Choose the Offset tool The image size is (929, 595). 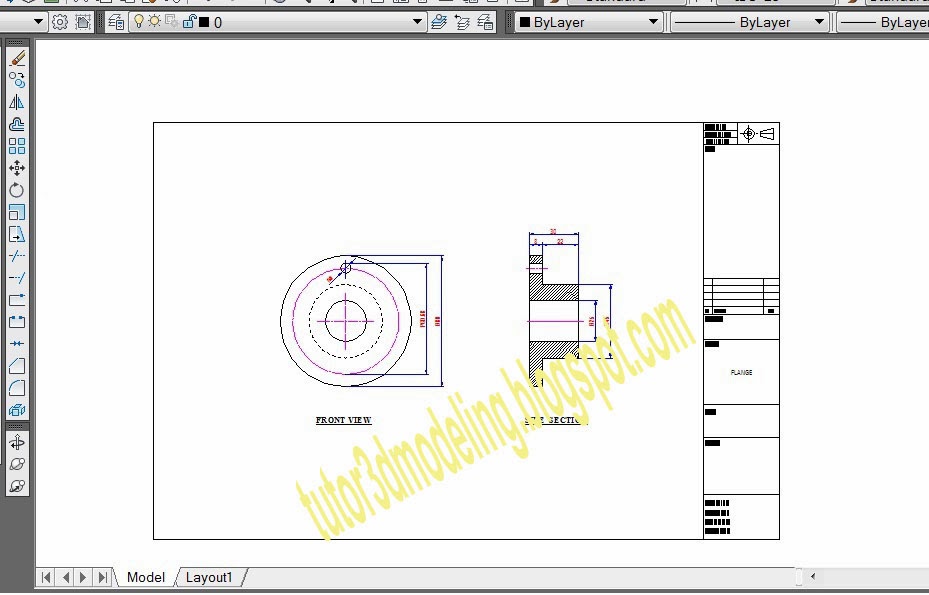pyautogui.click(x=17, y=124)
